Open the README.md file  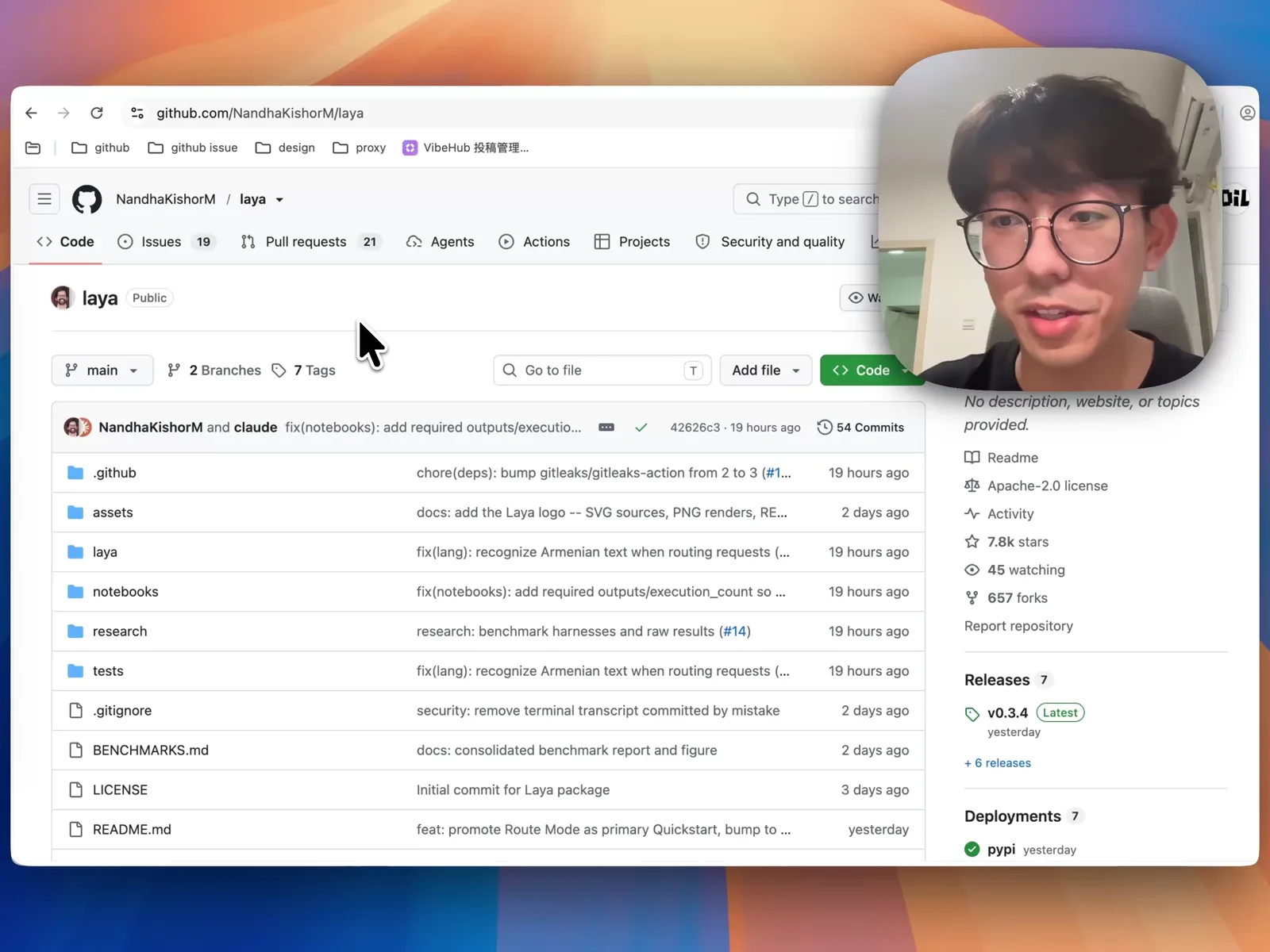132,830
